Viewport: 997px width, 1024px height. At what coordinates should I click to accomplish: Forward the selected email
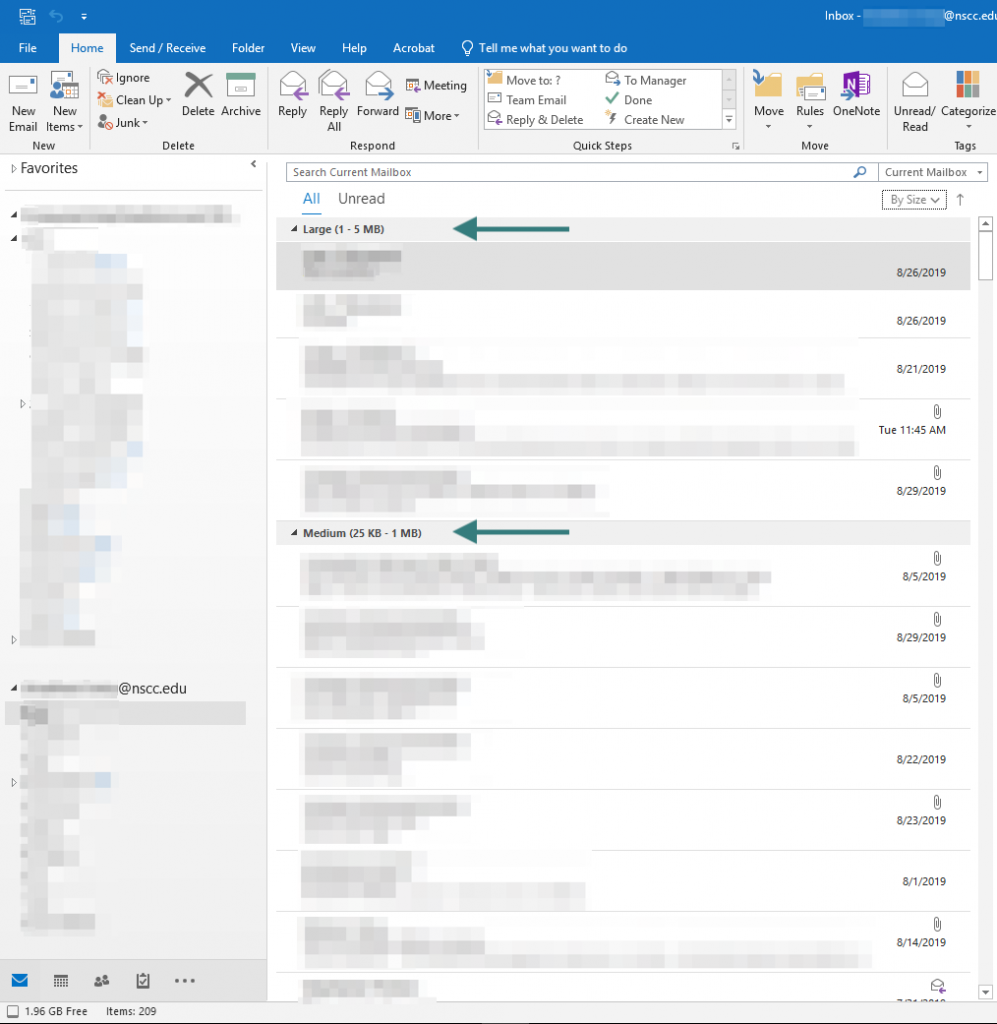coord(377,95)
